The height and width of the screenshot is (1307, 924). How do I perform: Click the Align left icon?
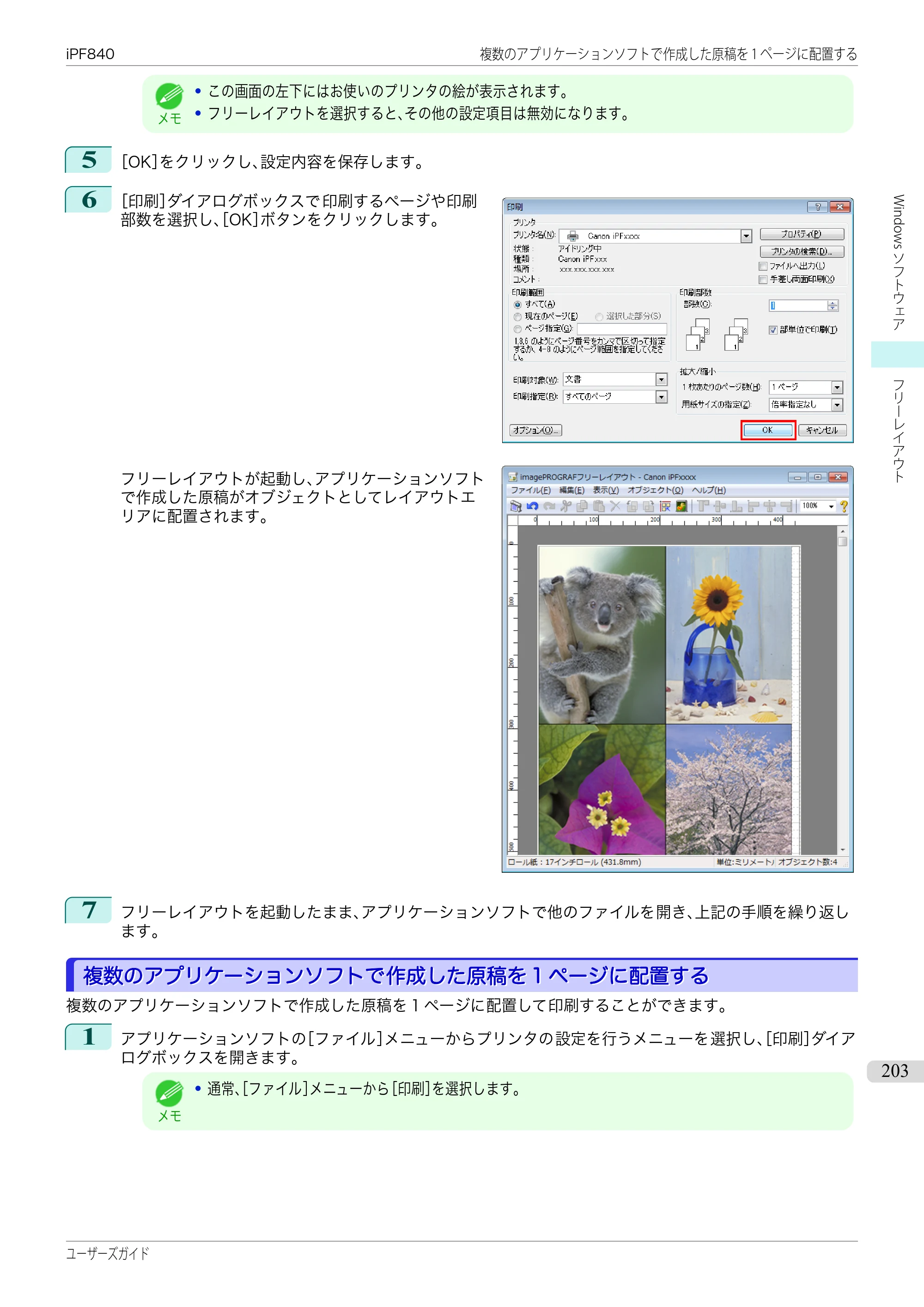click(x=753, y=506)
